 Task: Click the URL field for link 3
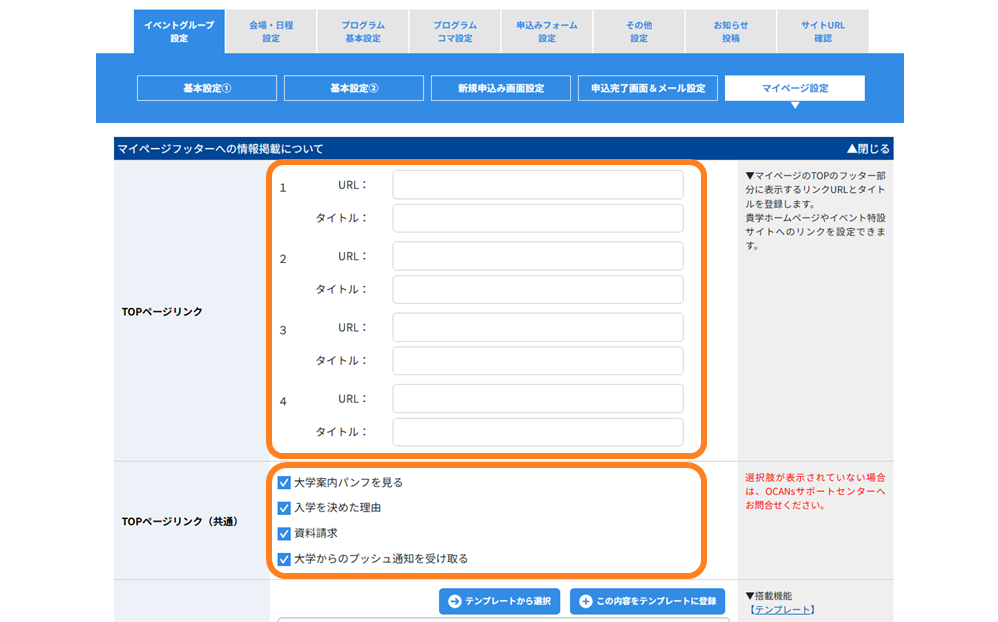coord(538,327)
